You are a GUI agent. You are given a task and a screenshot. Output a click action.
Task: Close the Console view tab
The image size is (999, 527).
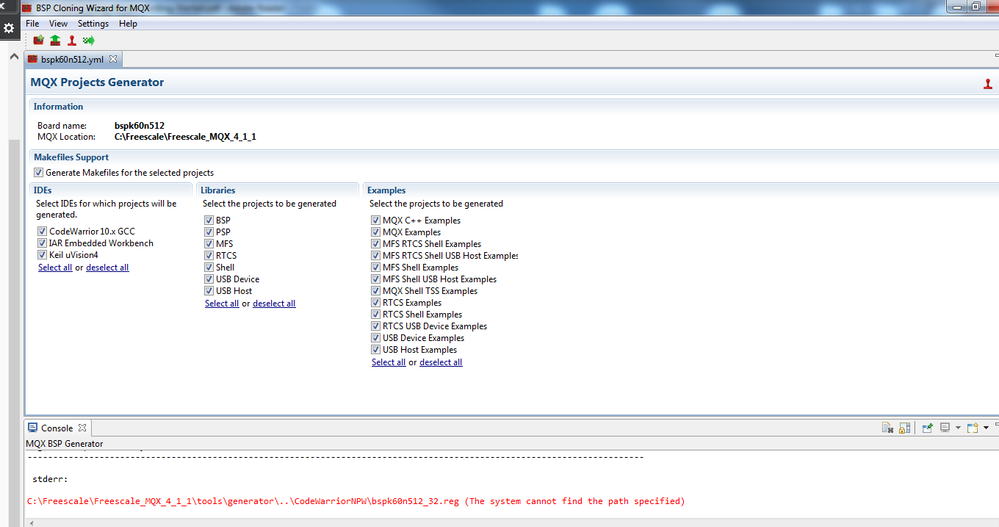pos(82,428)
